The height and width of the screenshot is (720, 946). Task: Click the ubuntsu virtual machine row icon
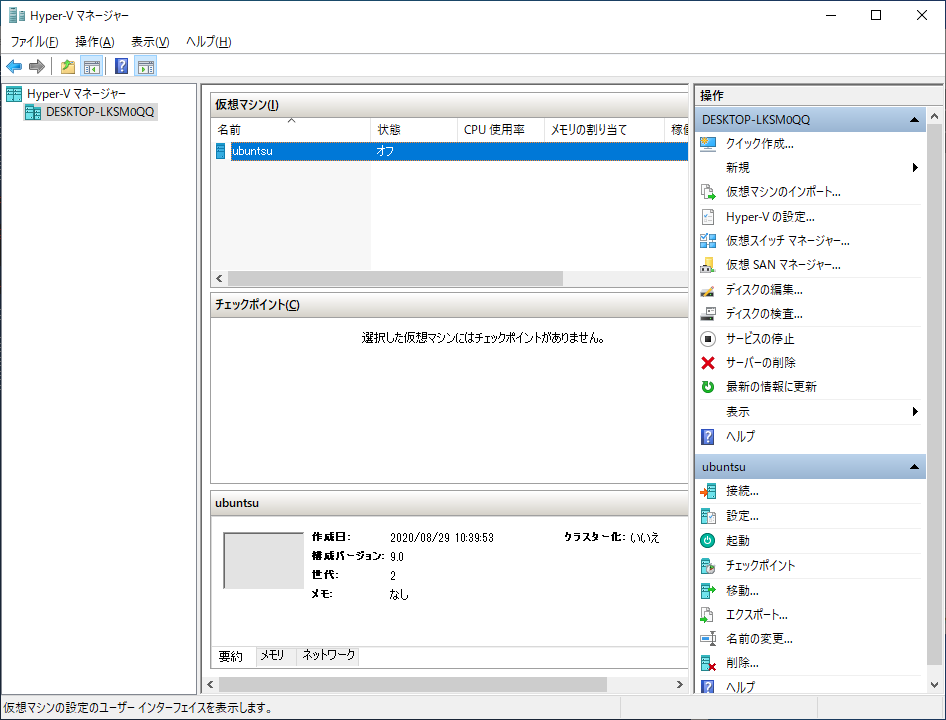pyautogui.click(x=221, y=151)
